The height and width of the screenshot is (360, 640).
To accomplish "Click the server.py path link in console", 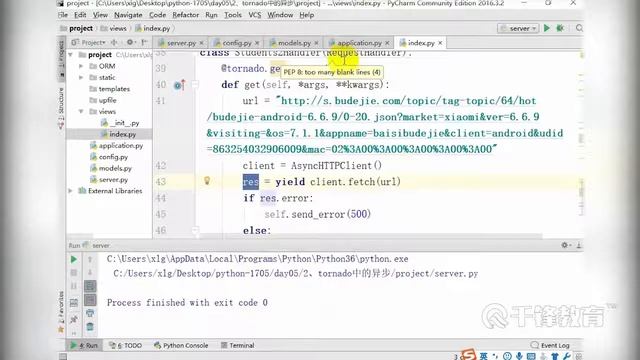I will pyautogui.click(x=296, y=273).
